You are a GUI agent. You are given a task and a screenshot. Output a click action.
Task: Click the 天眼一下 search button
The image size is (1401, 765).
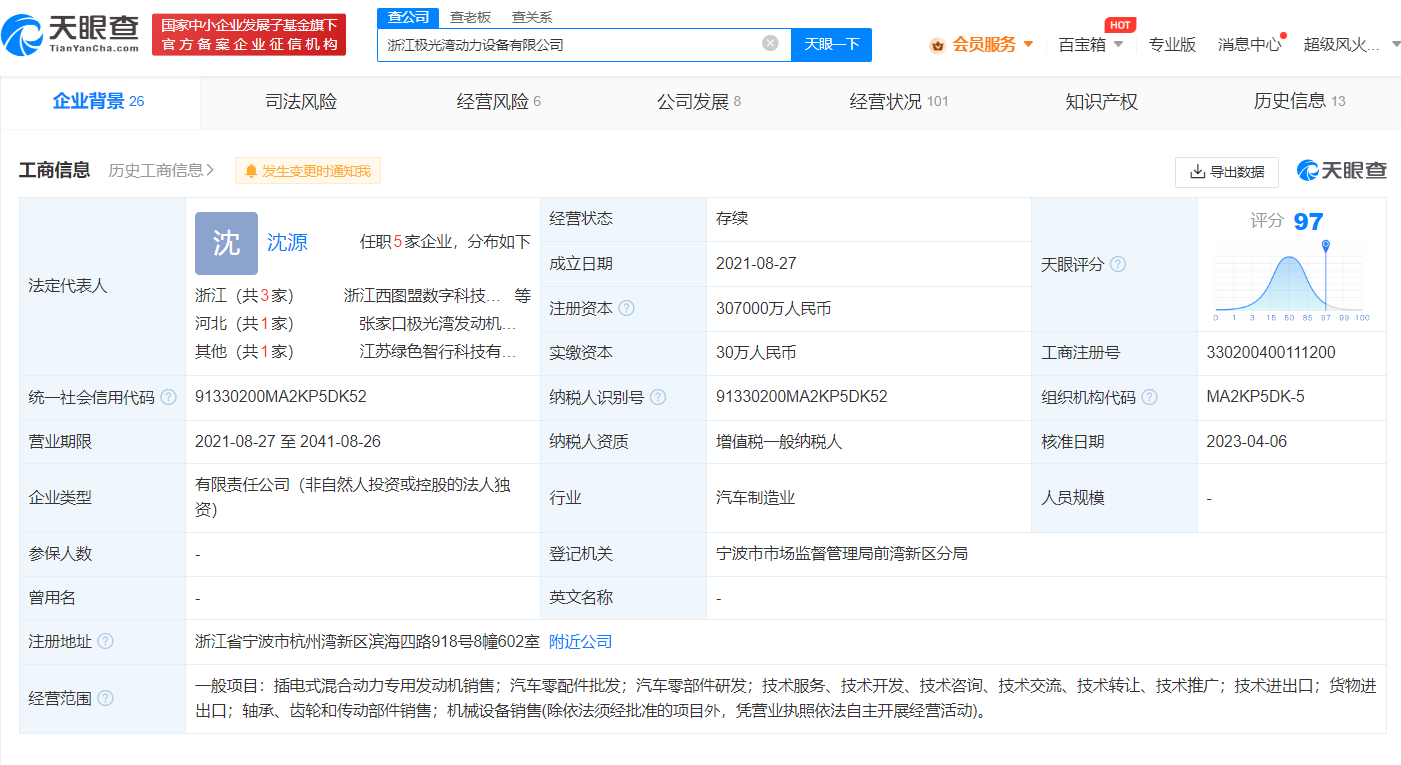point(831,44)
